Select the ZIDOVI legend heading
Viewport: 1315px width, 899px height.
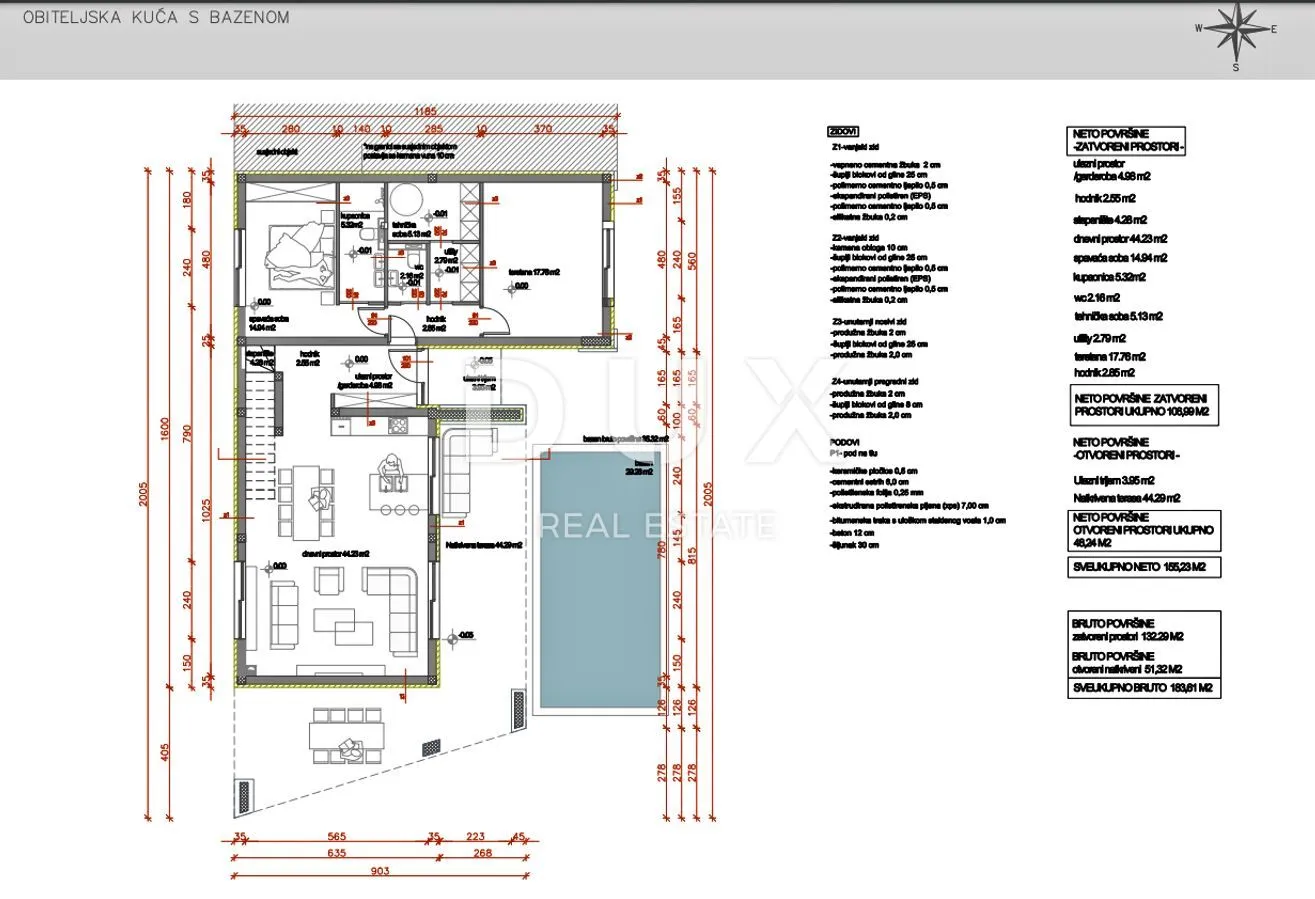[x=841, y=131]
